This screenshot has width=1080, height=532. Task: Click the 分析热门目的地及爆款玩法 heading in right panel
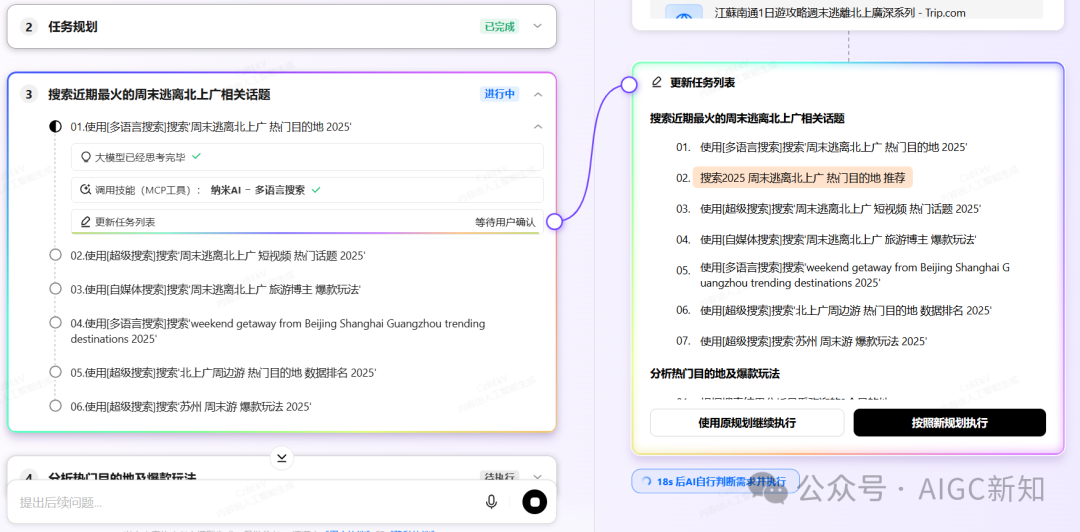[714, 374]
